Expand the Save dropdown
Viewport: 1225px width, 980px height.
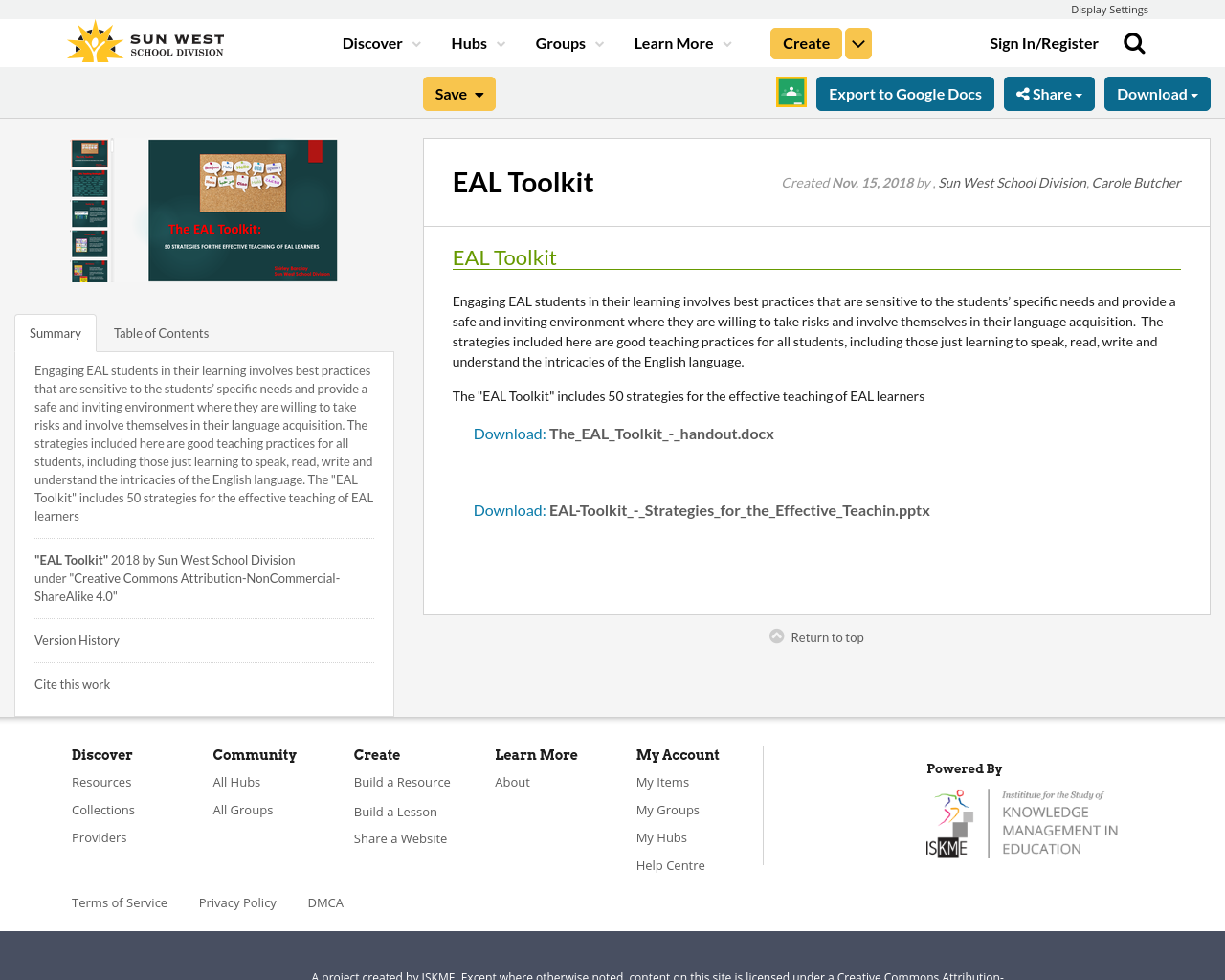pyautogui.click(x=458, y=92)
